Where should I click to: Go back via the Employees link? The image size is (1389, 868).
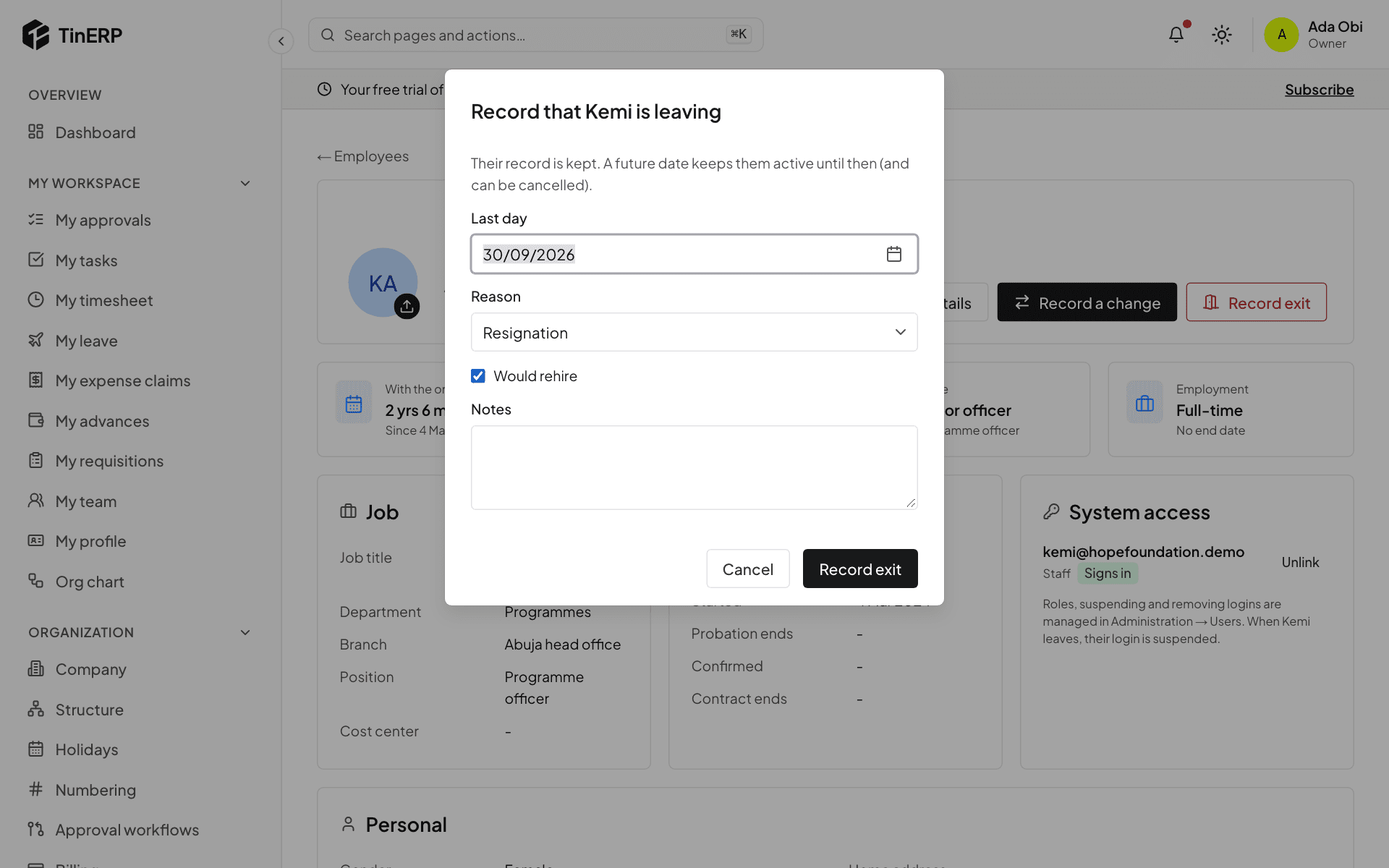click(x=363, y=156)
